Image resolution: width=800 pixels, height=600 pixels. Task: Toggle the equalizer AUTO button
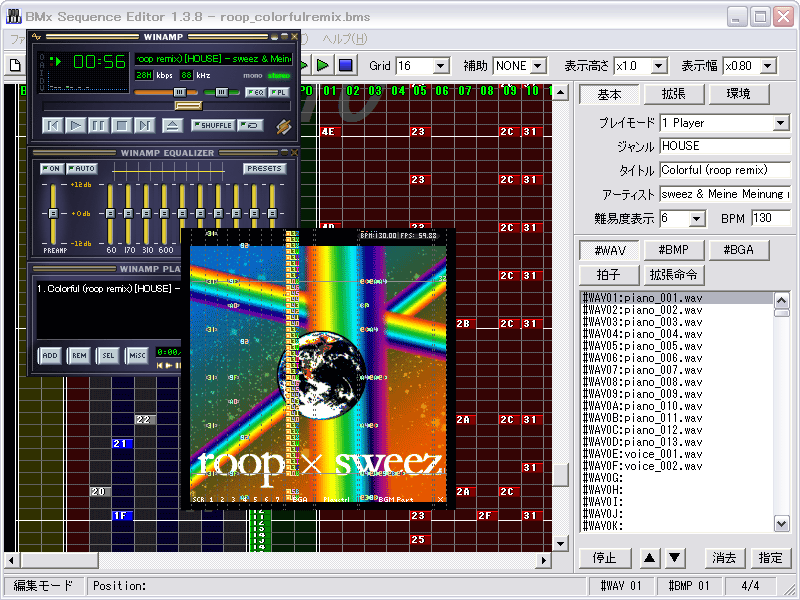point(82,169)
